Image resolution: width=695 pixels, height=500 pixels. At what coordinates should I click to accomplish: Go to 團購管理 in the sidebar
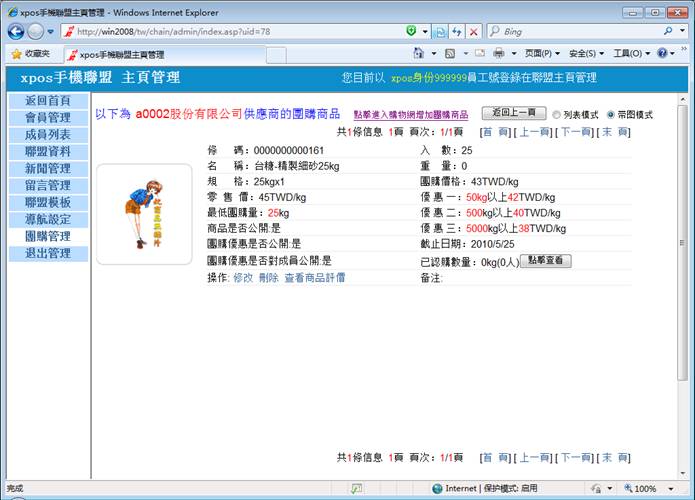click(47, 237)
